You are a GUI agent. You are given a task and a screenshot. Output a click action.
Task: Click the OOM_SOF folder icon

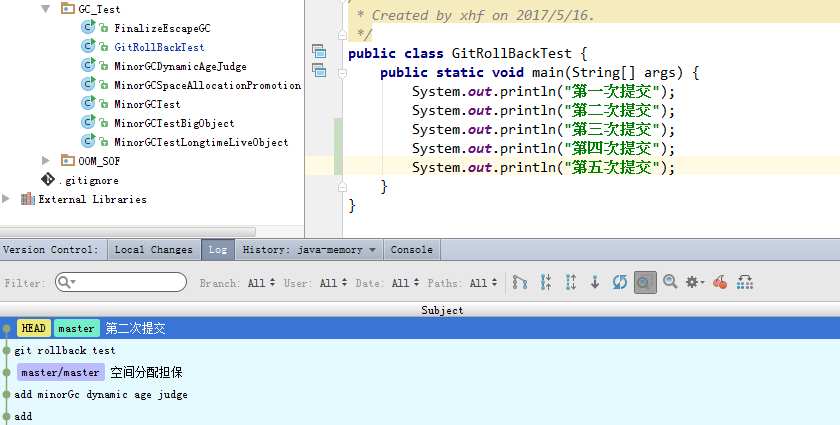(x=68, y=160)
